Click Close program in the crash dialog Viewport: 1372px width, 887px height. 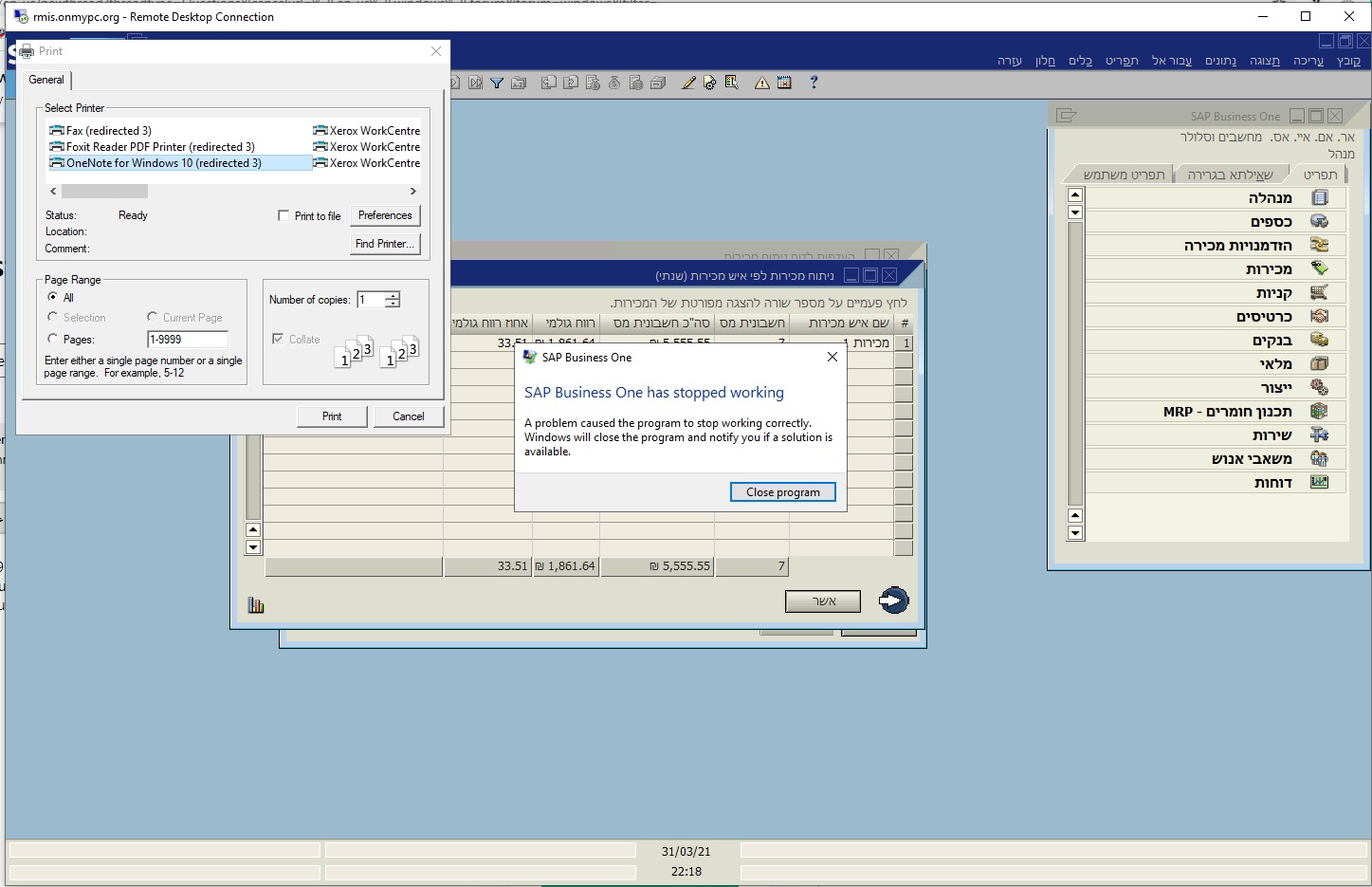tap(782, 491)
